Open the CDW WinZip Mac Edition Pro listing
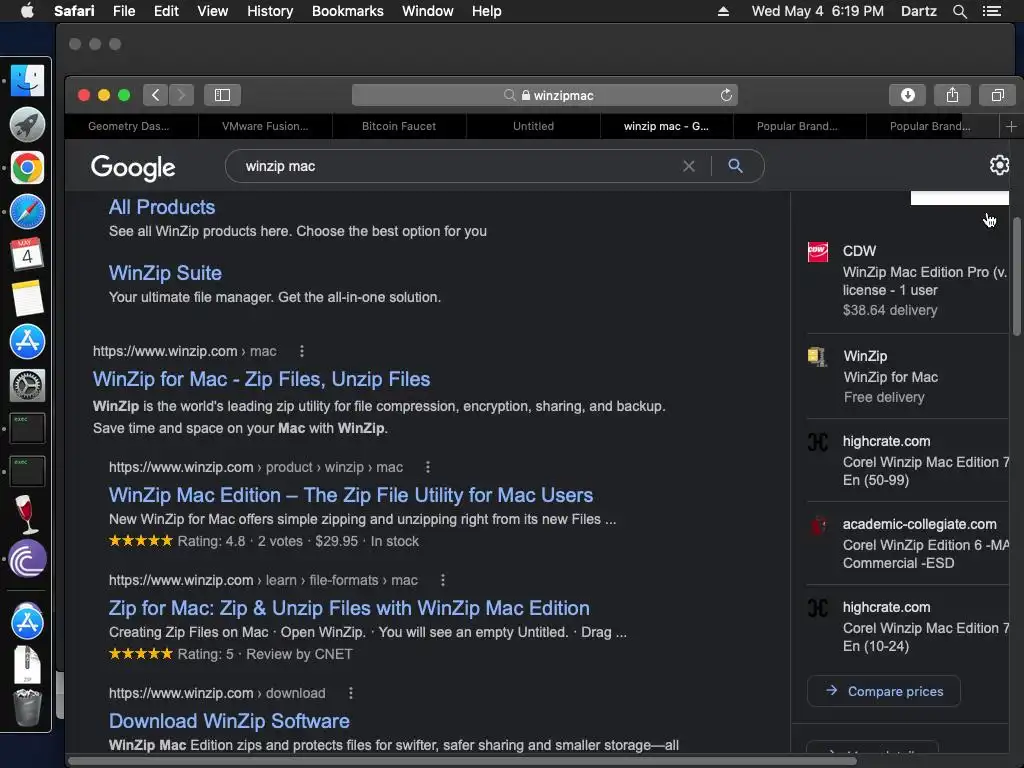The width and height of the screenshot is (1024, 768). [x=908, y=281]
